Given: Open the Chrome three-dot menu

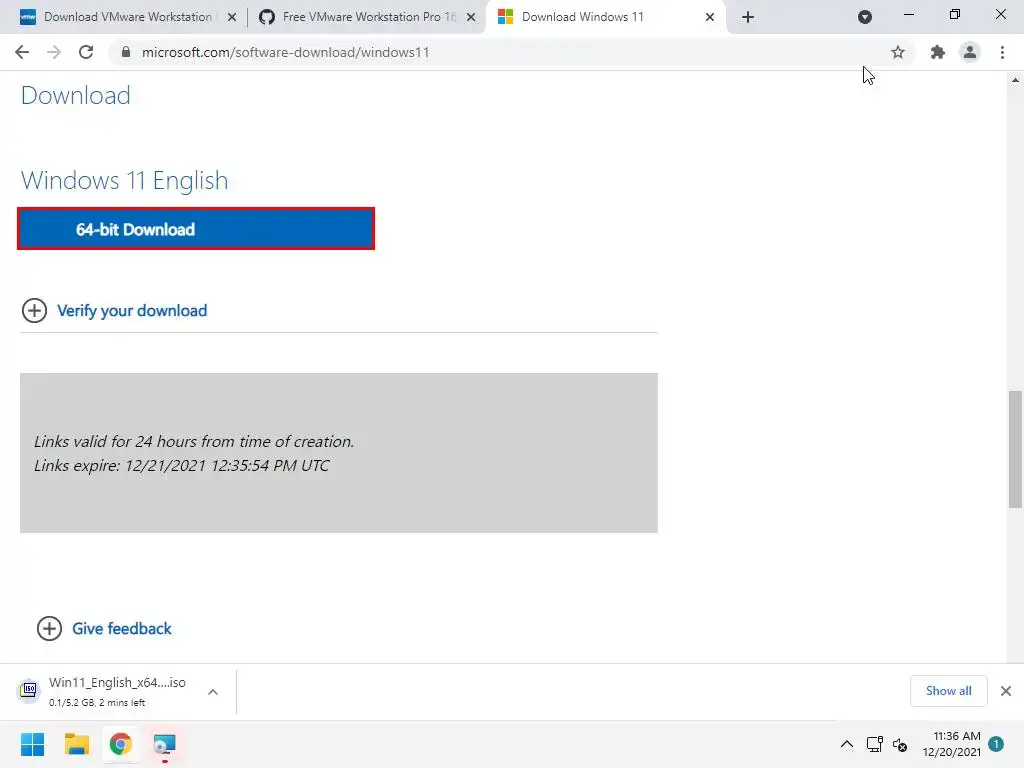Looking at the screenshot, I should [x=1002, y=52].
